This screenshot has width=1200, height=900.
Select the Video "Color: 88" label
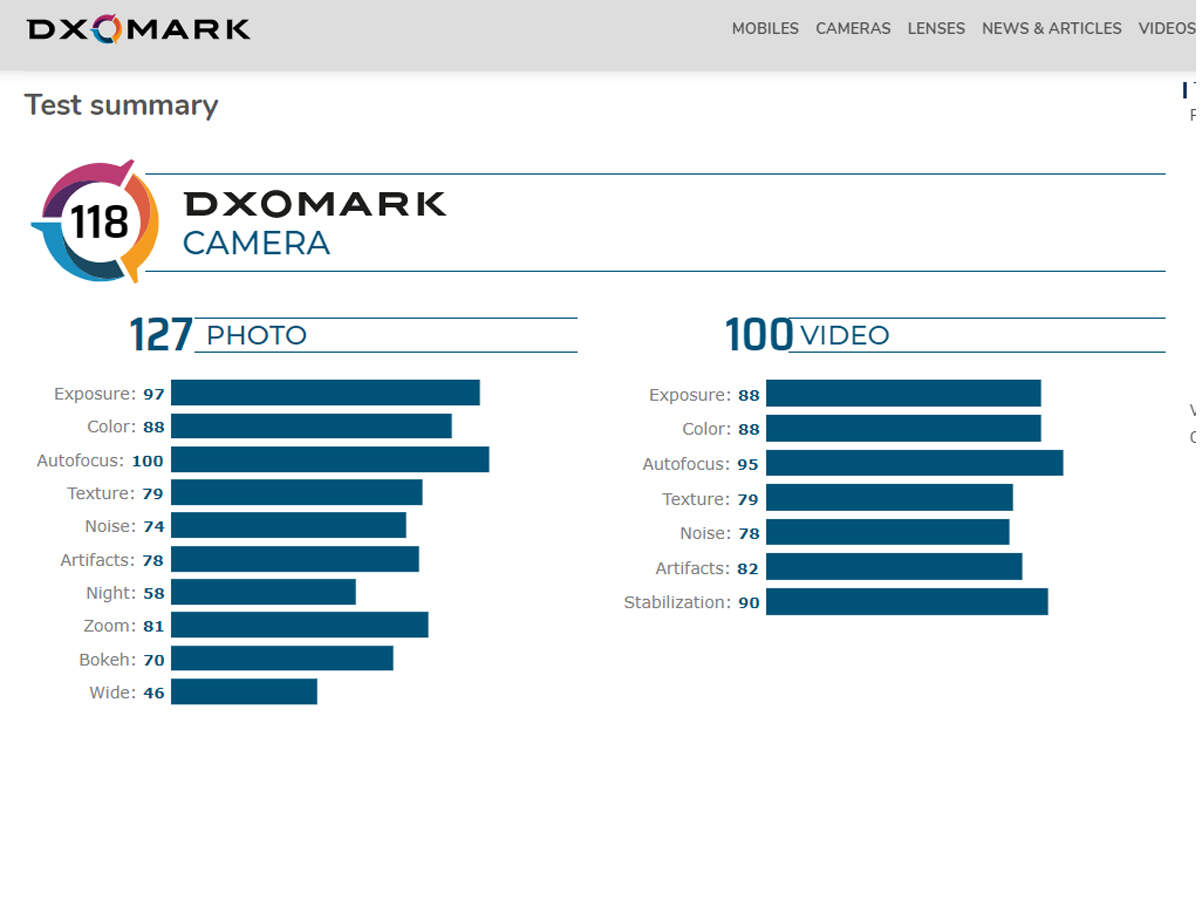tap(721, 429)
